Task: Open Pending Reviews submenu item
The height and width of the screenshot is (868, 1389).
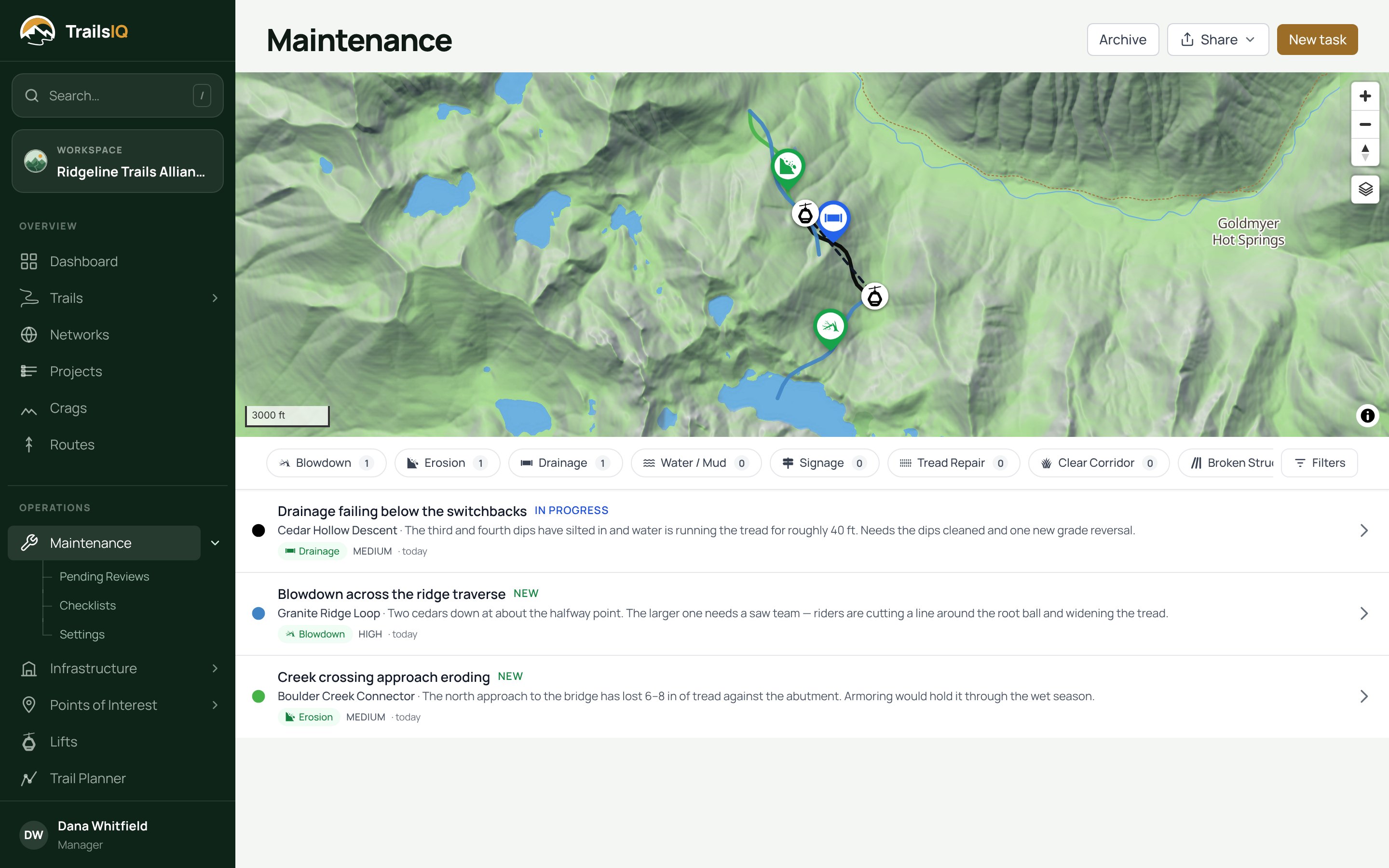Action: pos(104,576)
